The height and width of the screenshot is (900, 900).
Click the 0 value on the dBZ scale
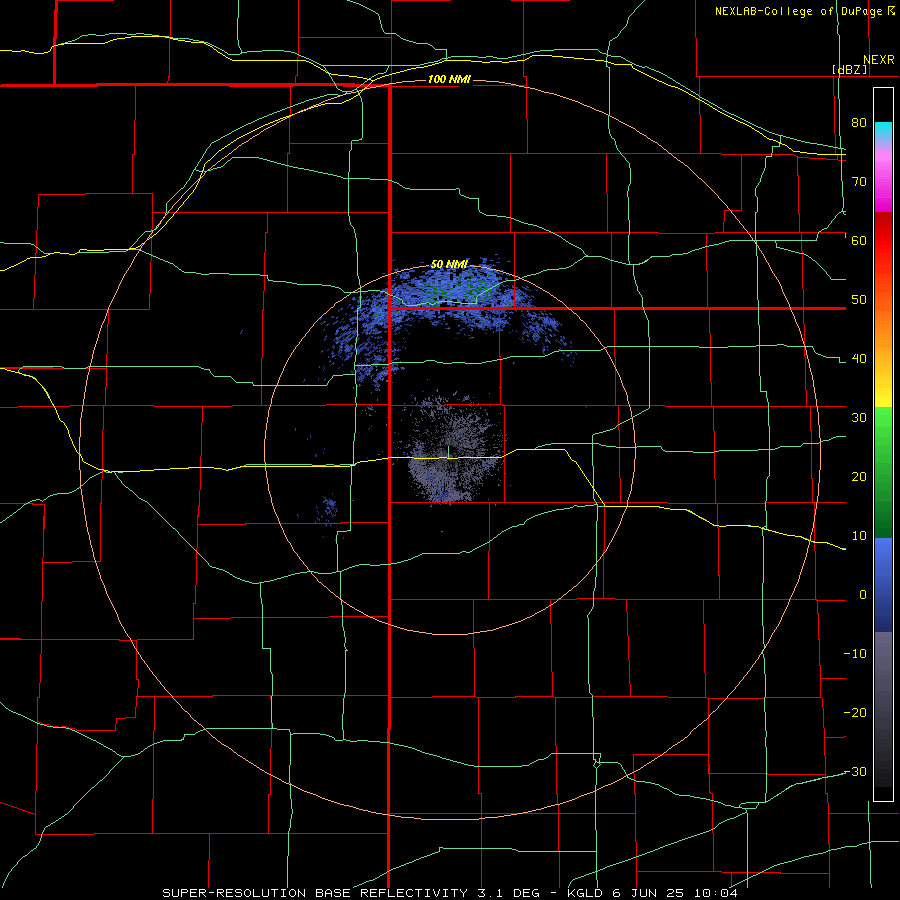click(863, 595)
